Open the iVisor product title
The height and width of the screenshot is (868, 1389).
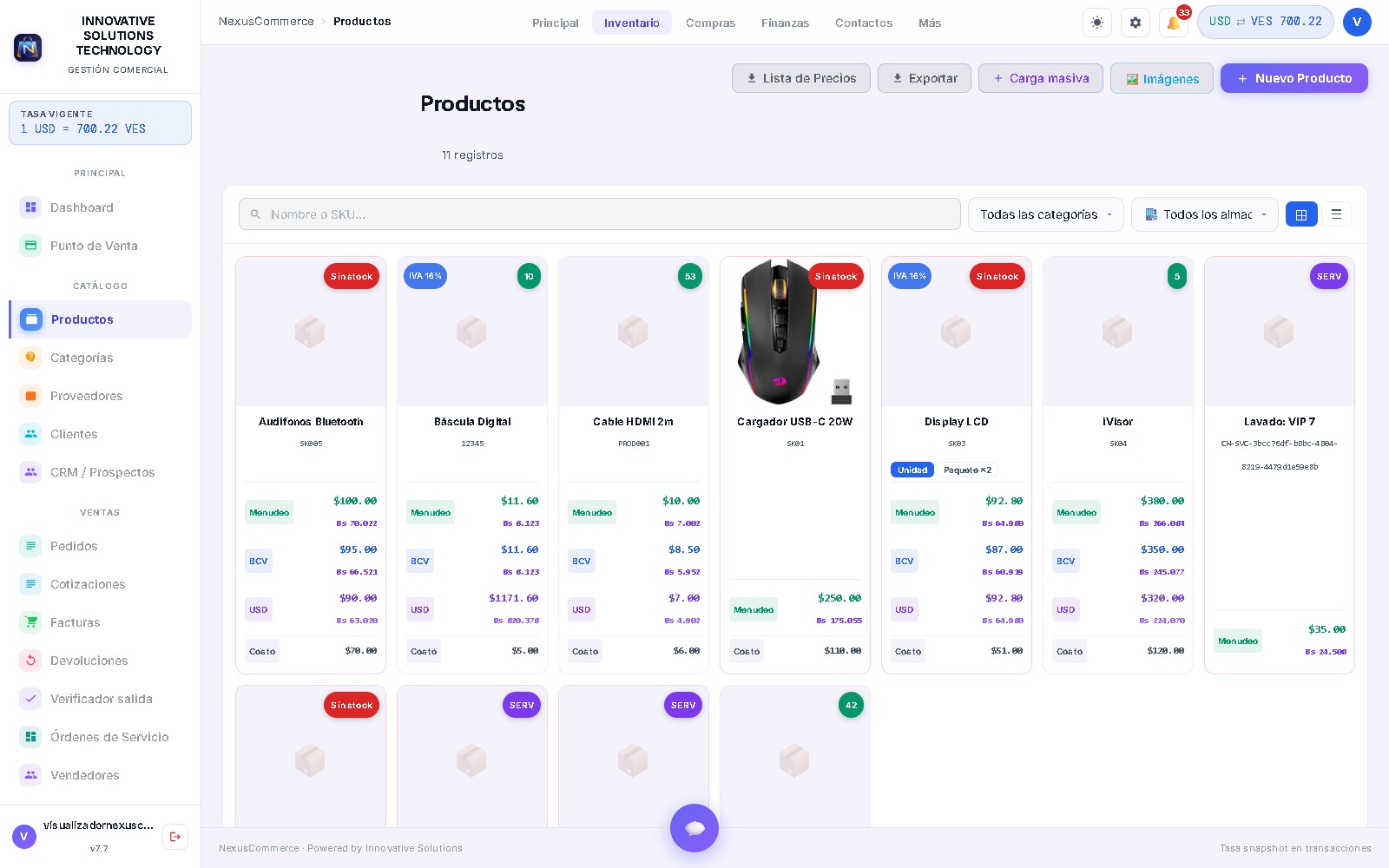point(1118,422)
